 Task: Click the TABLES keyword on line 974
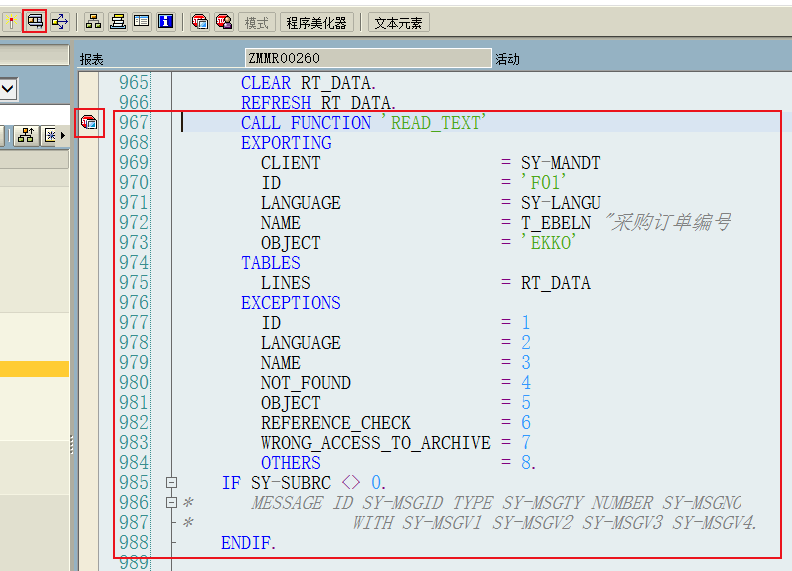click(271, 263)
